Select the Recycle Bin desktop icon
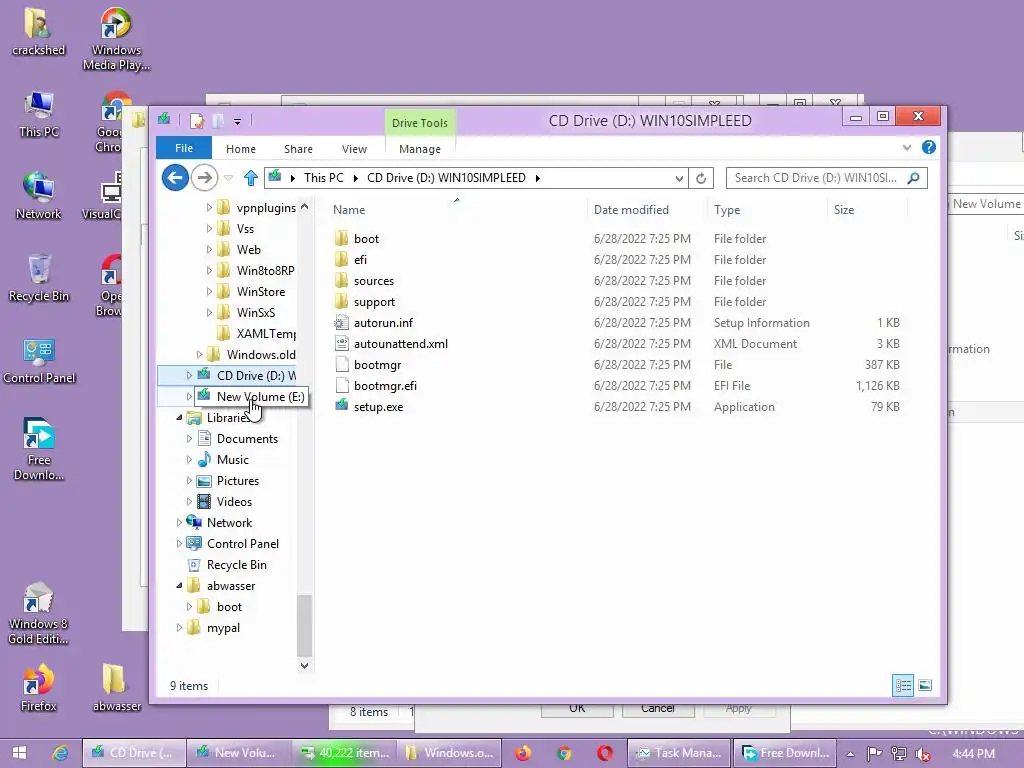Viewport: 1024px width, 768px height. (39, 278)
